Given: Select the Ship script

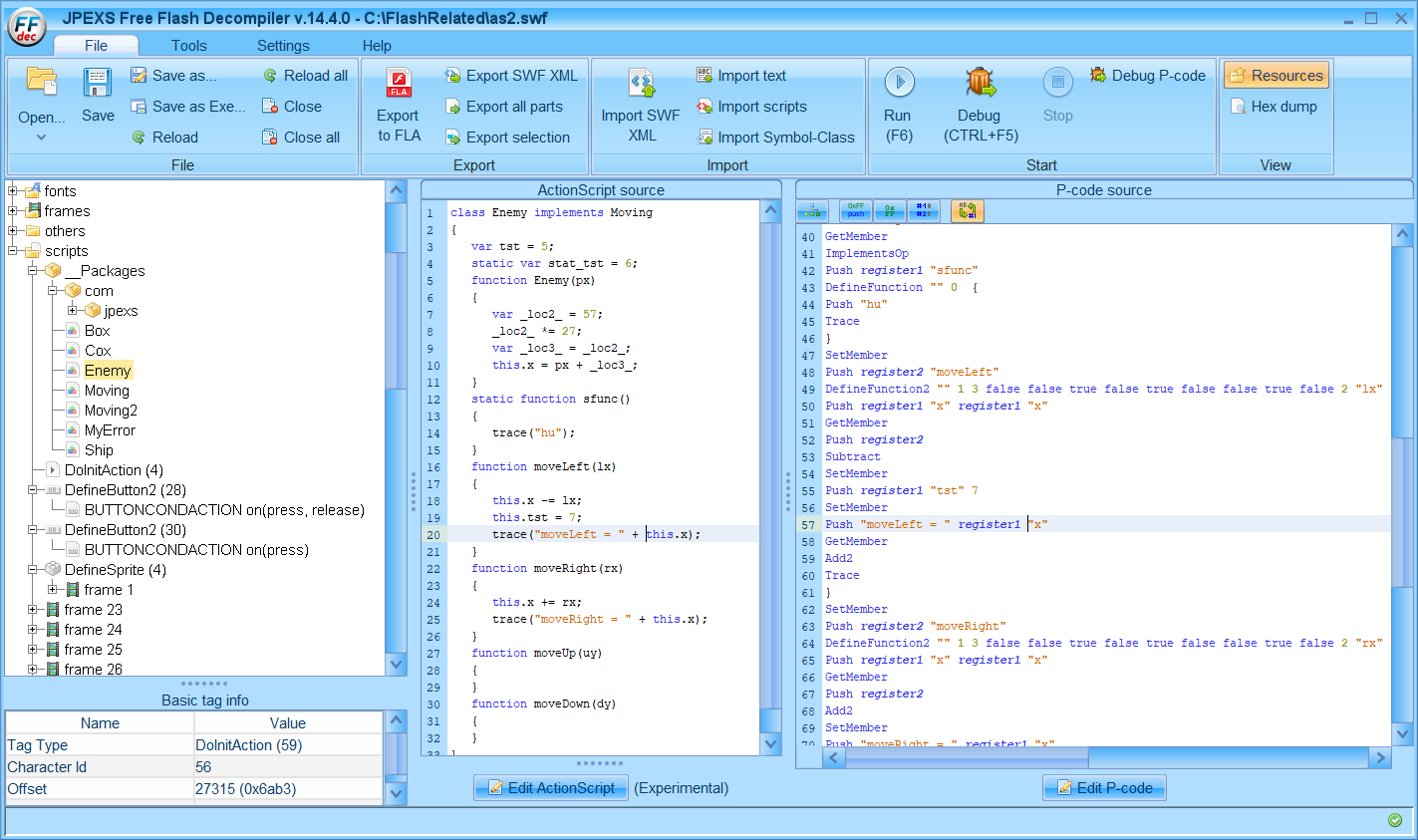Looking at the screenshot, I should pos(99,450).
